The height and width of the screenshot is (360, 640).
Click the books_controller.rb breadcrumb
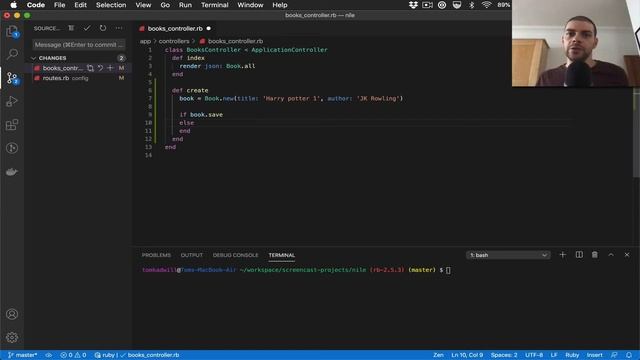(235, 41)
